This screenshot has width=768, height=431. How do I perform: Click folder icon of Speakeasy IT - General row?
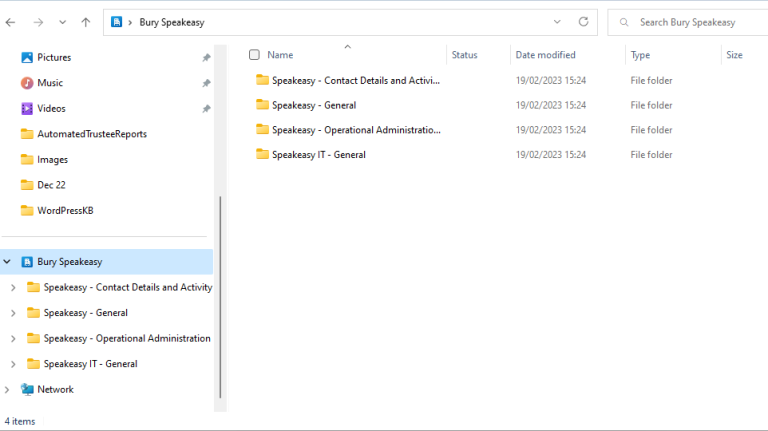[263, 154]
